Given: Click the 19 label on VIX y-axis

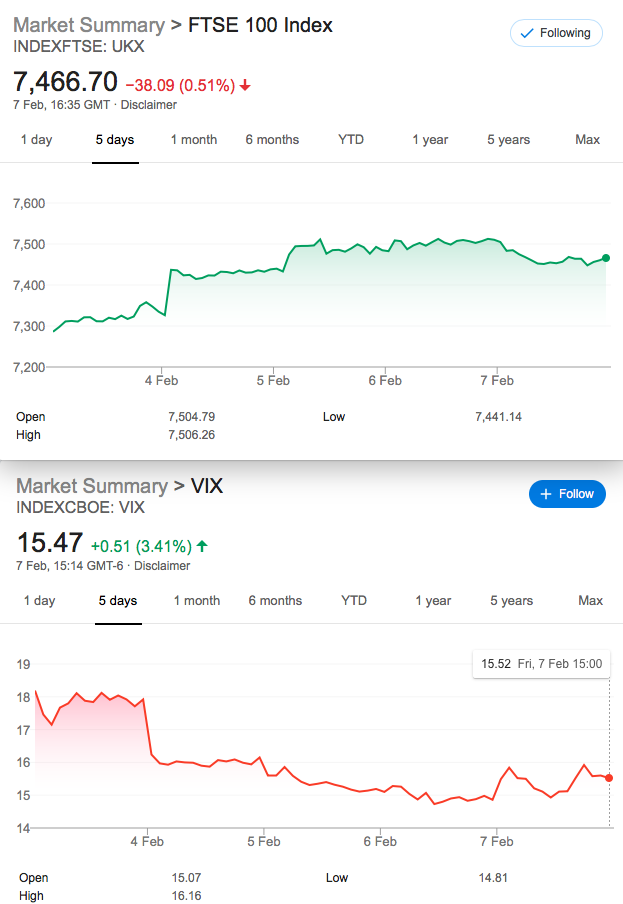Looking at the screenshot, I should pyautogui.click(x=23, y=664).
